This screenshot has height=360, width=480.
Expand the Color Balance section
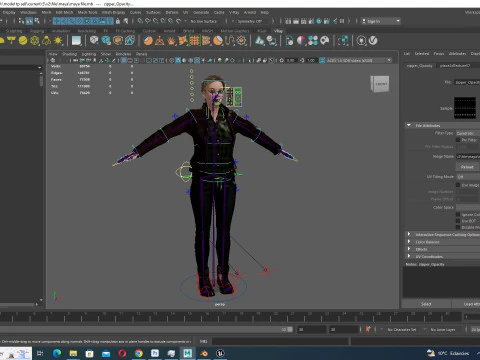tap(409, 242)
